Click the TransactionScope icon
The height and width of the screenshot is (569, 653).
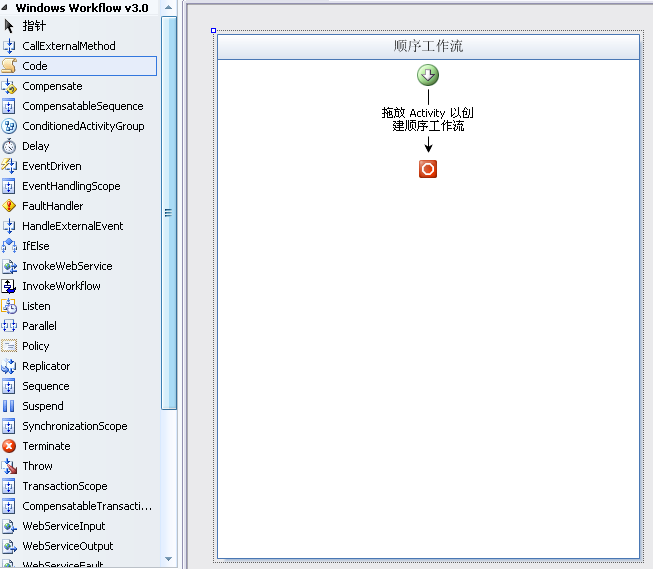(x=9, y=486)
